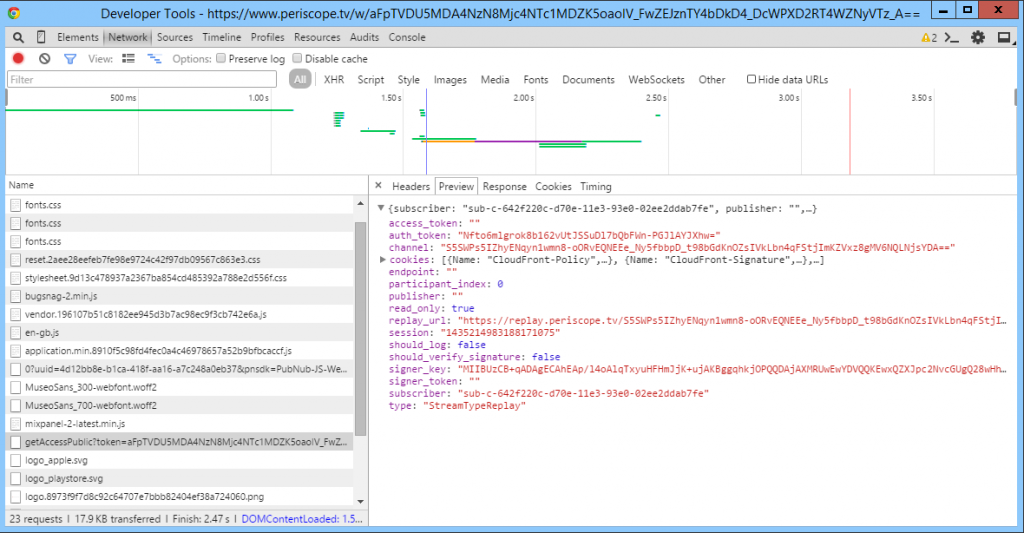Viewport: 1024px width, 533px height.
Task: Select the logo_apple.svg request
Action: click(x=180, y=460)
